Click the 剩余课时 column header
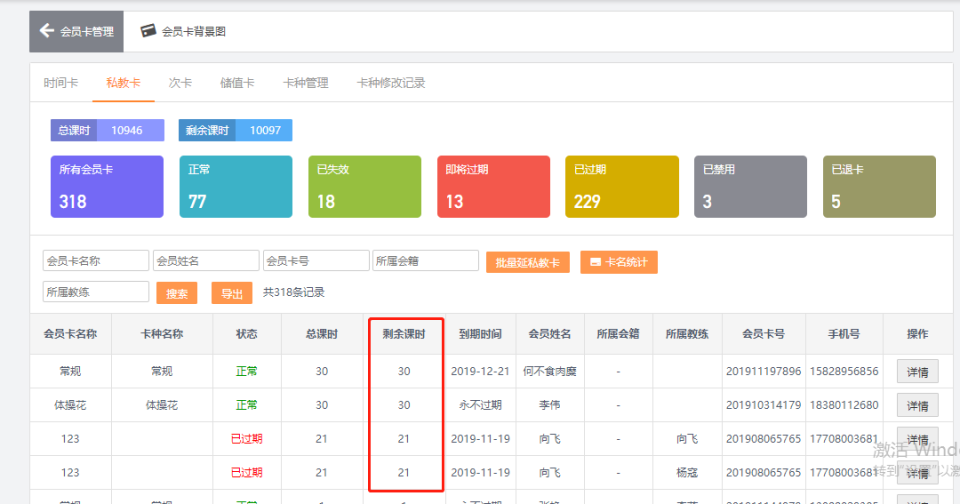The width and height of the screenshot is (960, 504). click(405, 334)
